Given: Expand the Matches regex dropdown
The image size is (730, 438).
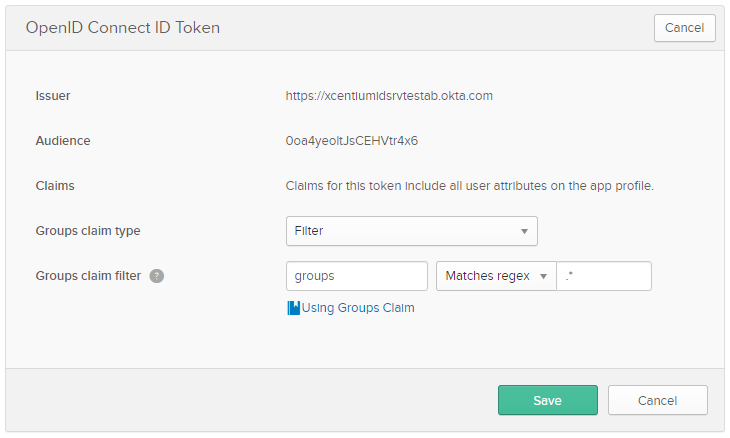Looking at the screenshot, I should [x=496, y=276].
